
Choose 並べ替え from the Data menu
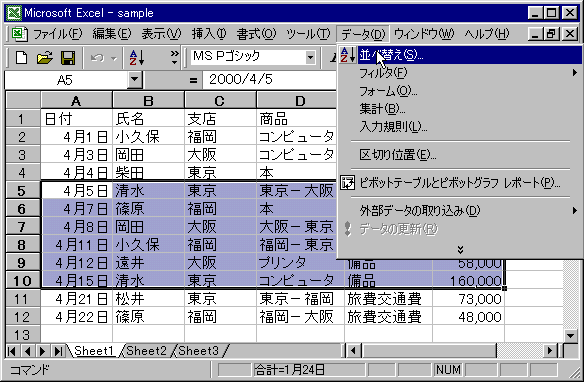coord(461,55)
